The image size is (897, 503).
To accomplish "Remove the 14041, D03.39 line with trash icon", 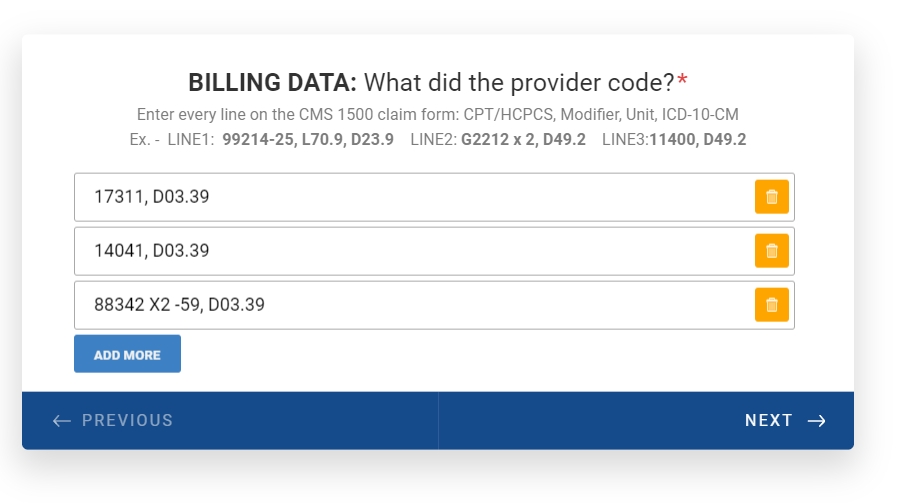I will (771, 251).
